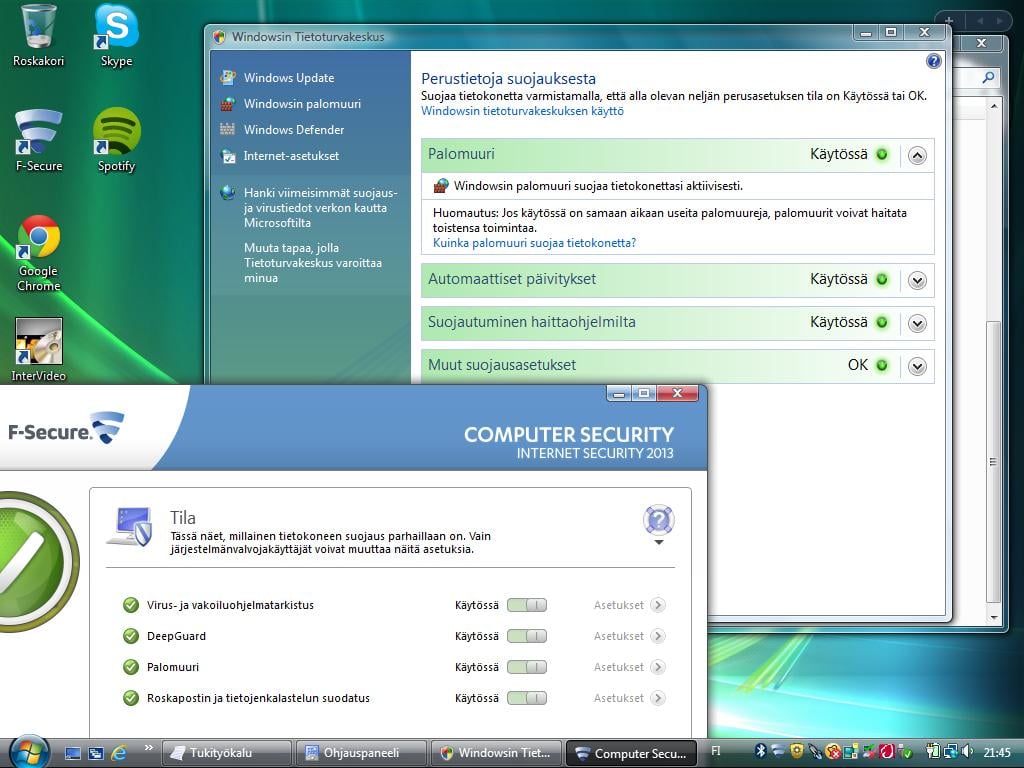Open help in Tietoturvakeskus via blue question mark
1024x768 pixels.
pos(933,61)
